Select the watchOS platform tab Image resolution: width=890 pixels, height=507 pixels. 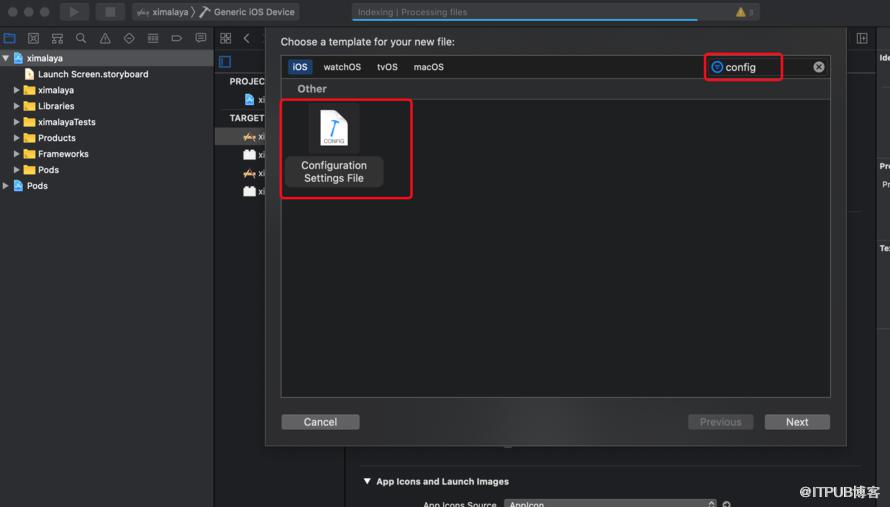[342, 67]
